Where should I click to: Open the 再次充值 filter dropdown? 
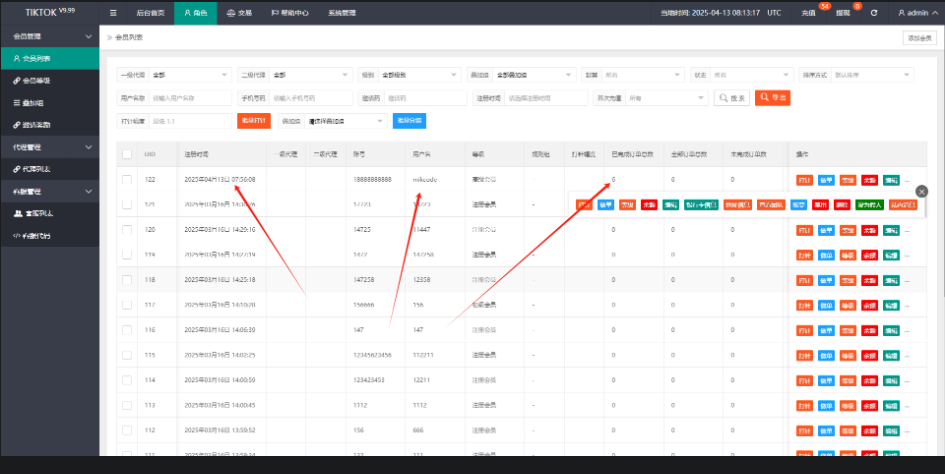click(x=666, y=98)
